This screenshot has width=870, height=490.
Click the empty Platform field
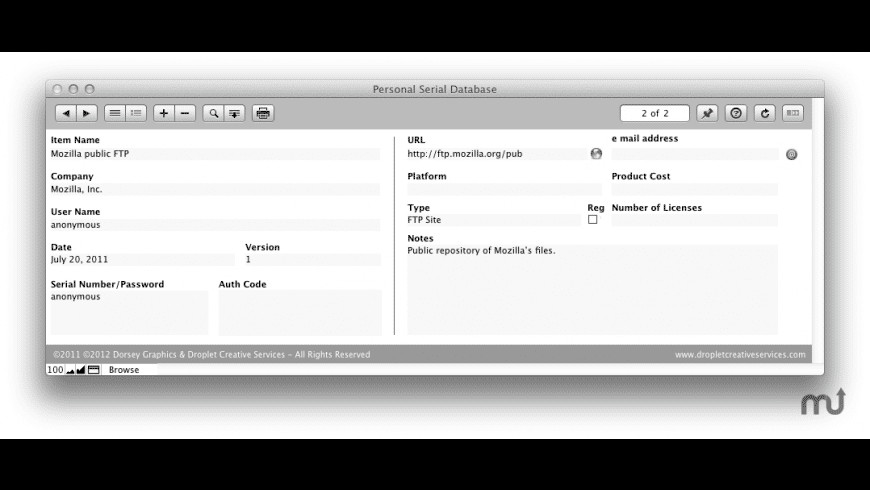(x=504, y=189)
